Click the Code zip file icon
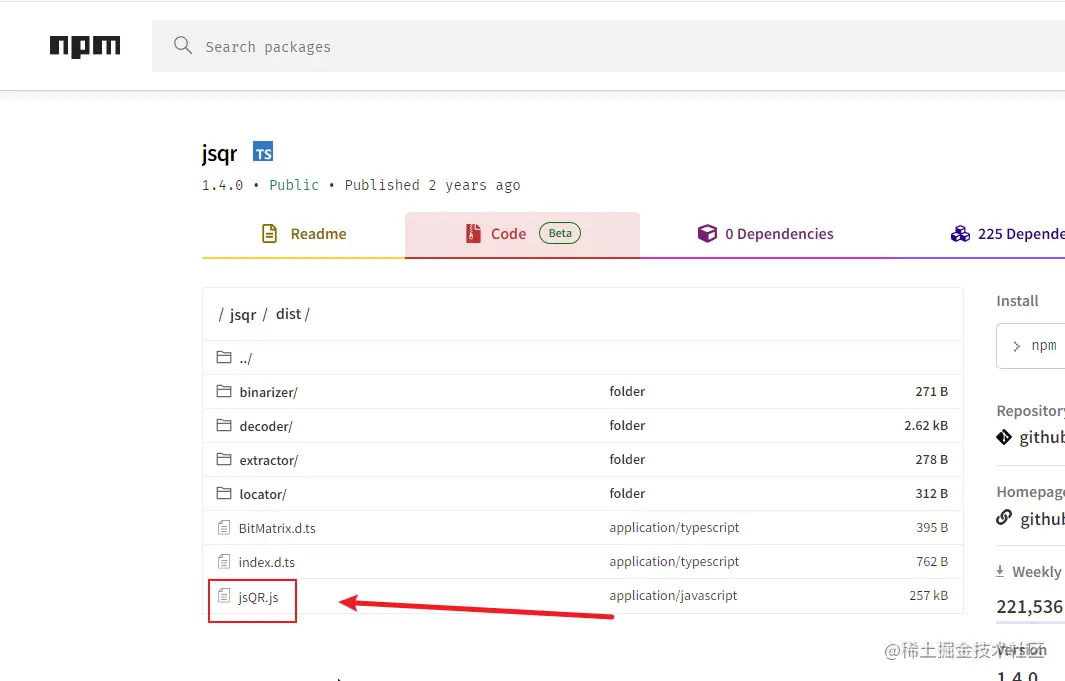Screen dimensions: 1065x681 tap(473, 234)
